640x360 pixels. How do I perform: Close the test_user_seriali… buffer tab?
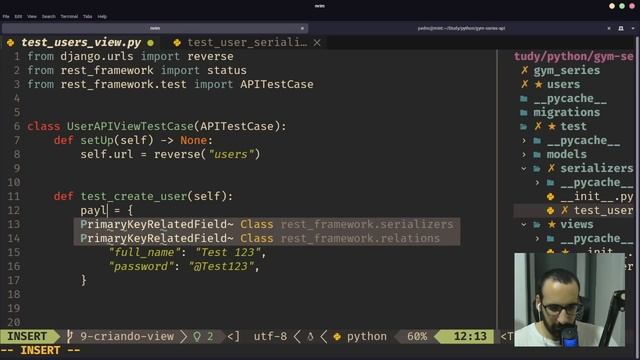pyautogui.click(x=317, y=42)
